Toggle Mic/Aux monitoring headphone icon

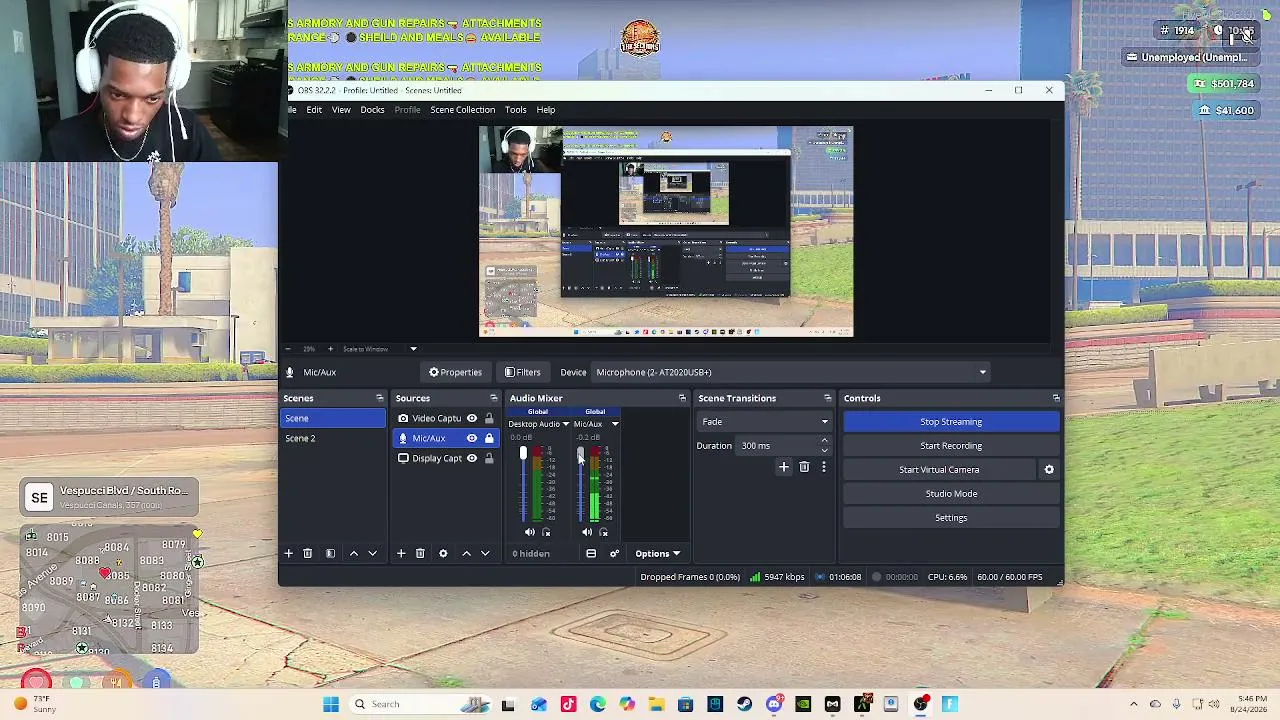pos(603,532)
